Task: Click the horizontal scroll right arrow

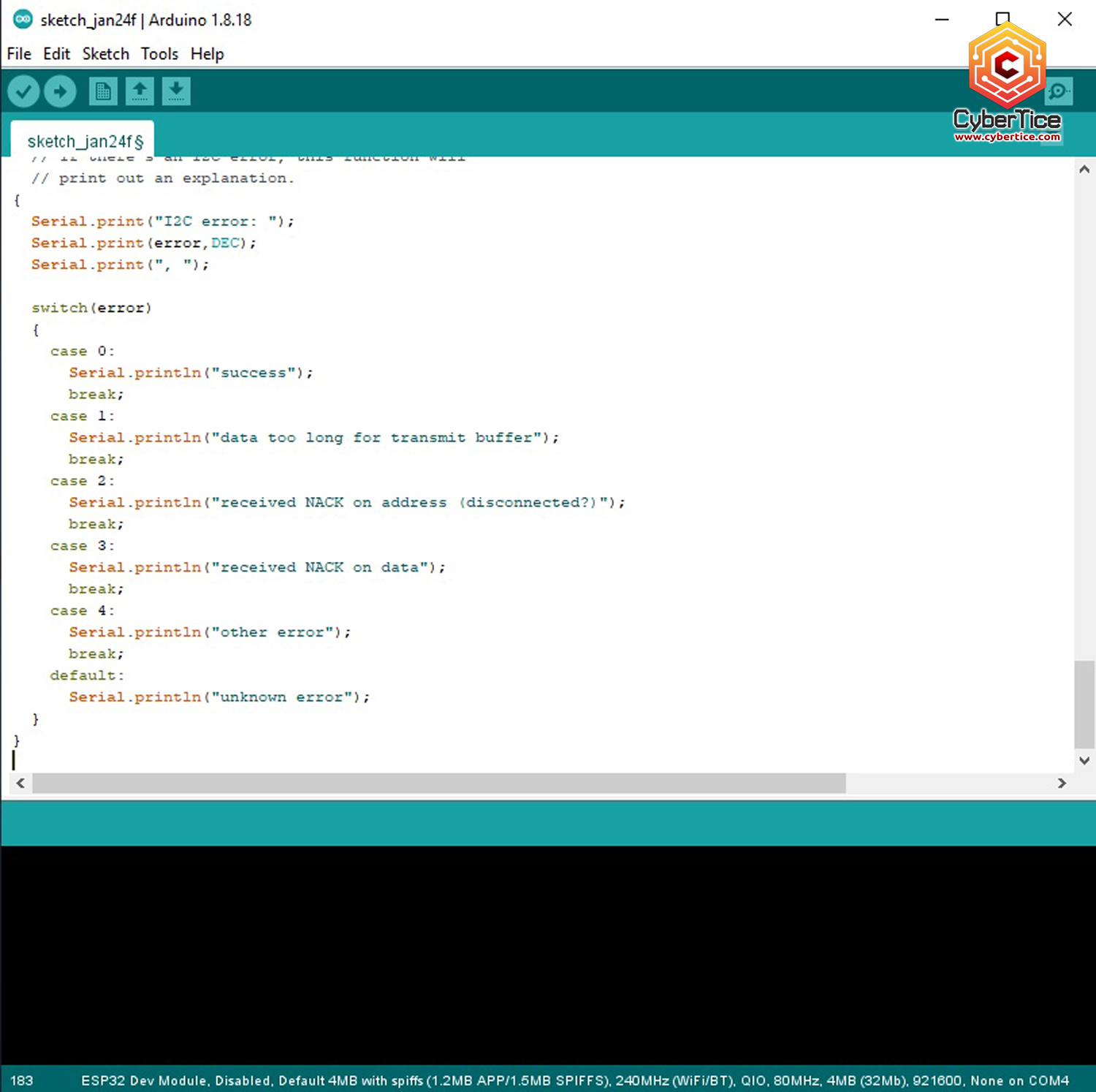Action: (1062, 784)
